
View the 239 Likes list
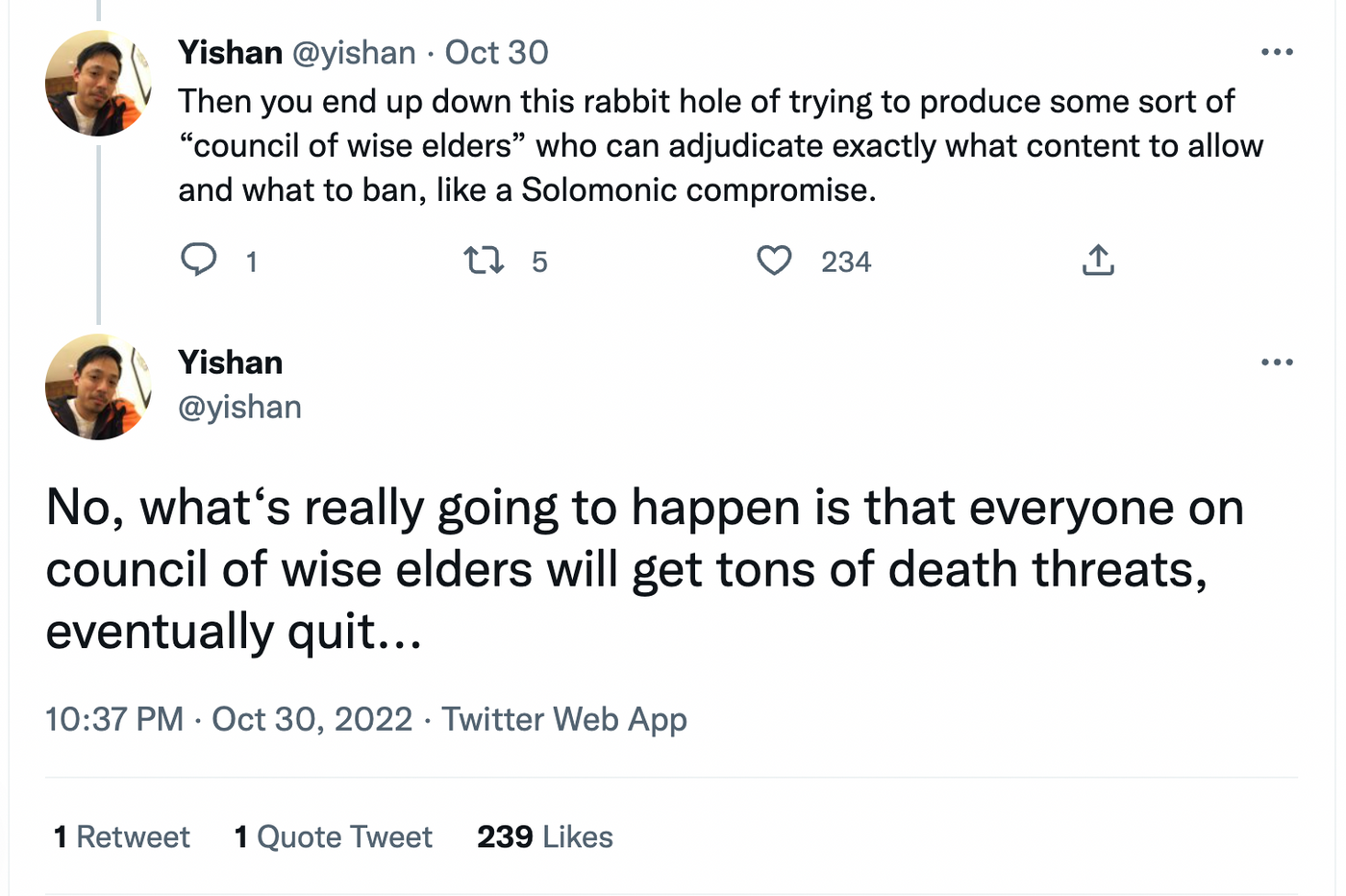pos(545,836)
